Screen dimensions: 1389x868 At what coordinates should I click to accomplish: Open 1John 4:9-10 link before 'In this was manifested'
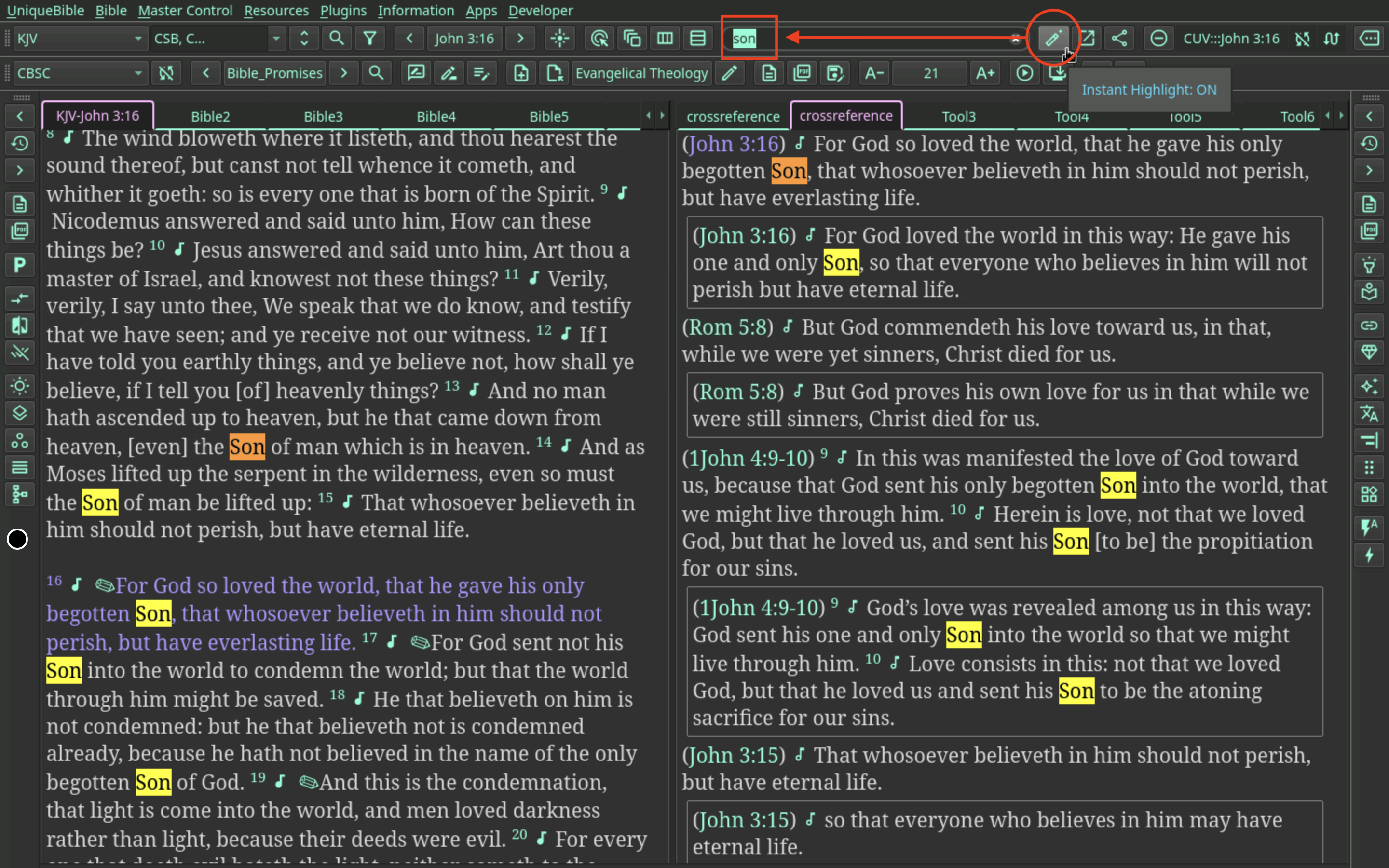click(x=748, y=458)
